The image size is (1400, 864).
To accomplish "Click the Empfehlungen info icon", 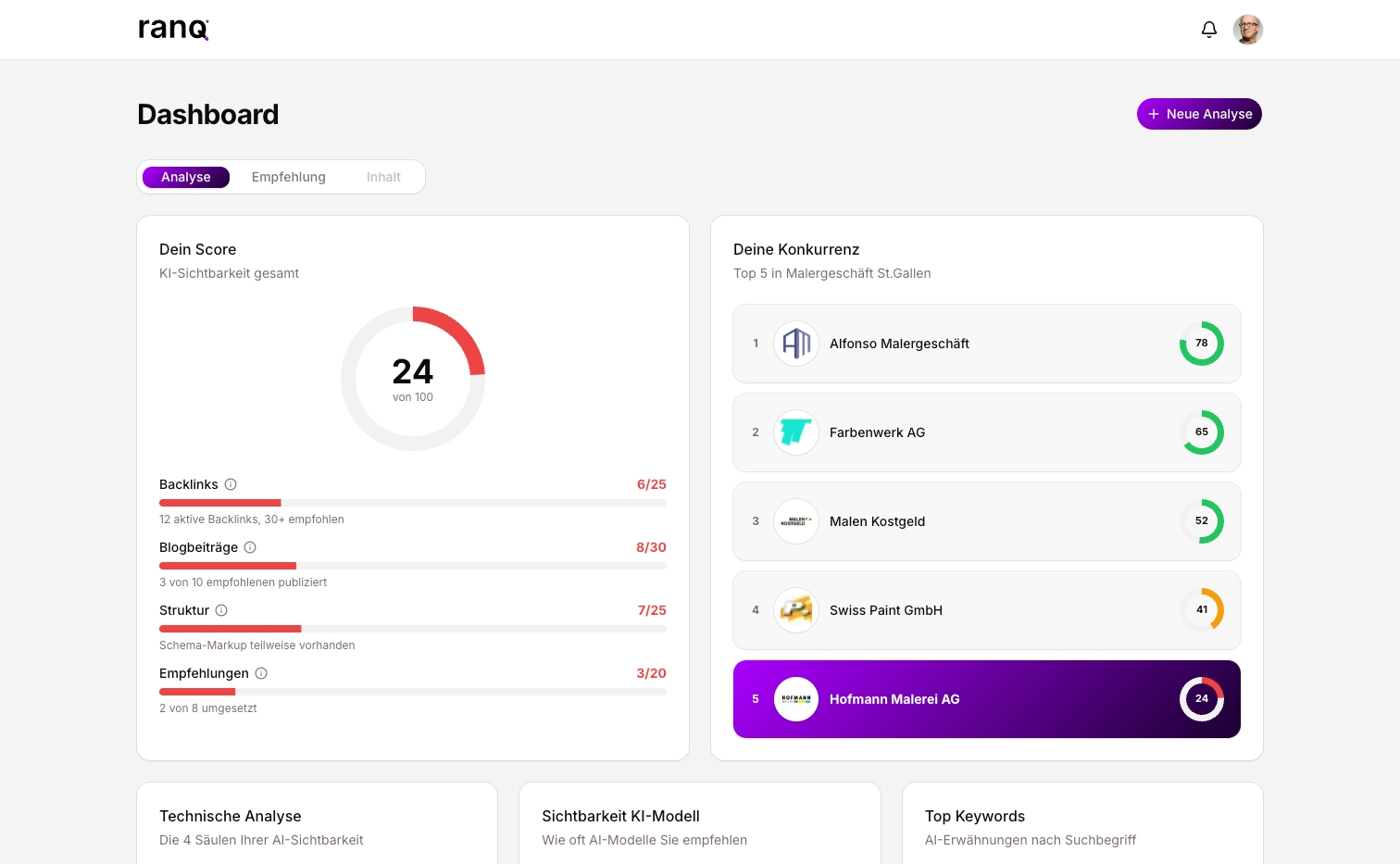I will [261, 673].
